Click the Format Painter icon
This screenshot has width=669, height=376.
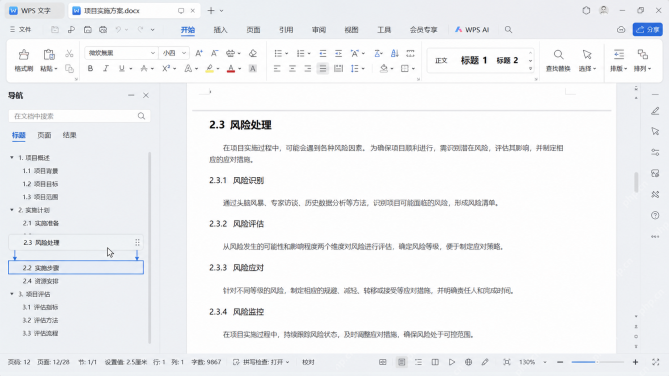pyautogui.click(x=24, y=55)
